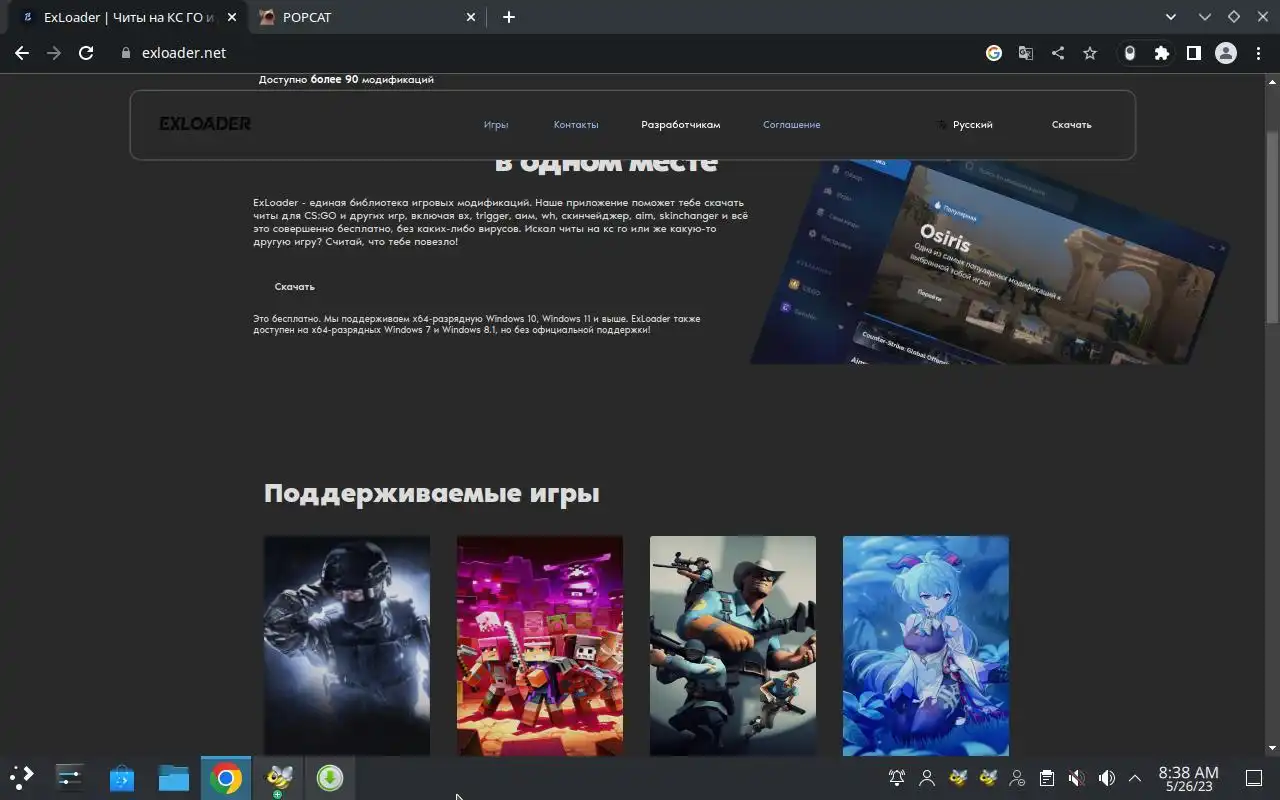Close the ExLoader tab
This screenshot has width=1280, height=800.
pos(232,17)
